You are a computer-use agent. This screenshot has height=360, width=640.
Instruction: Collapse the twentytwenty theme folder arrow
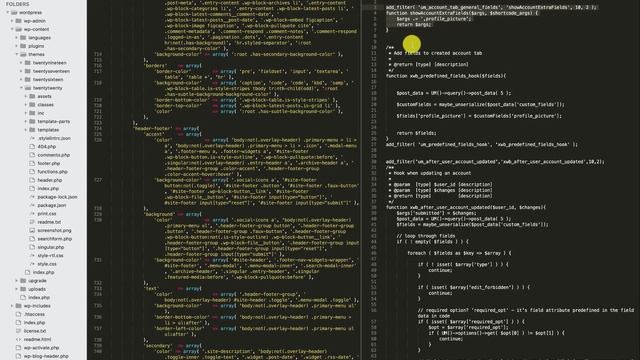point(21,88)
